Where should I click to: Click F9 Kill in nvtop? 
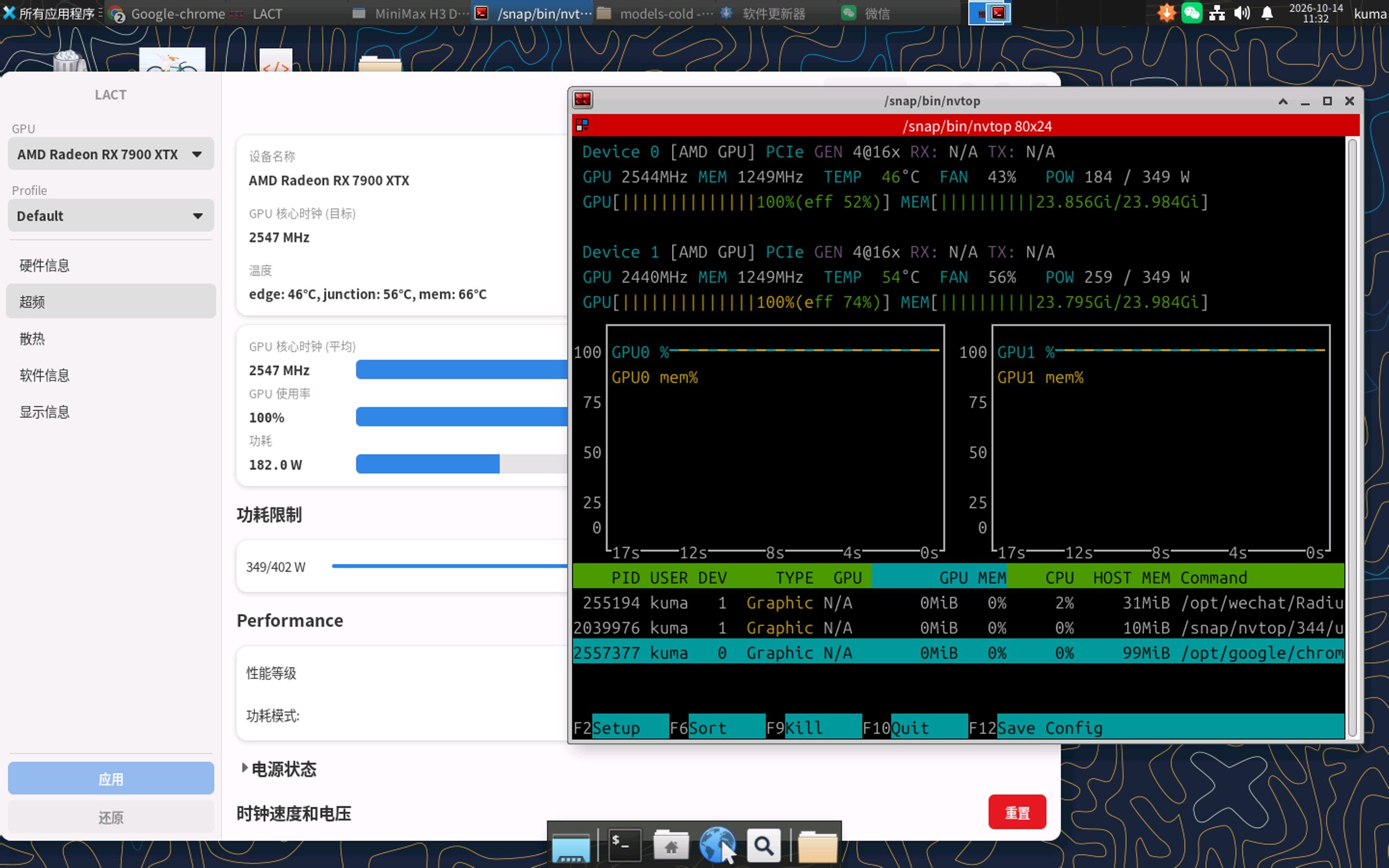coord(813,727)
